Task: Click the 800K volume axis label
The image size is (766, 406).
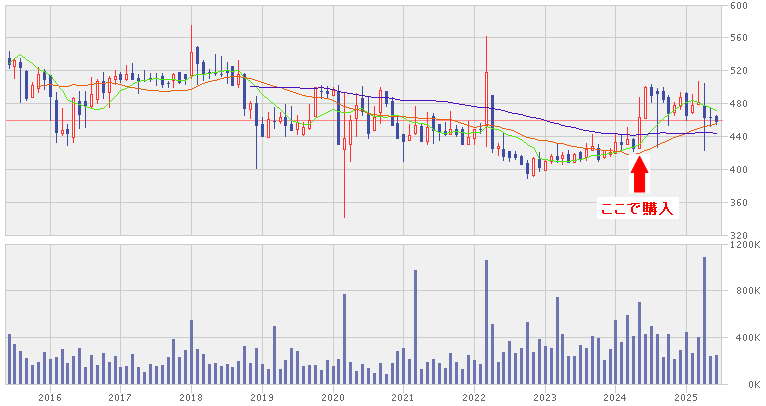Action: [x=749, y=291]
